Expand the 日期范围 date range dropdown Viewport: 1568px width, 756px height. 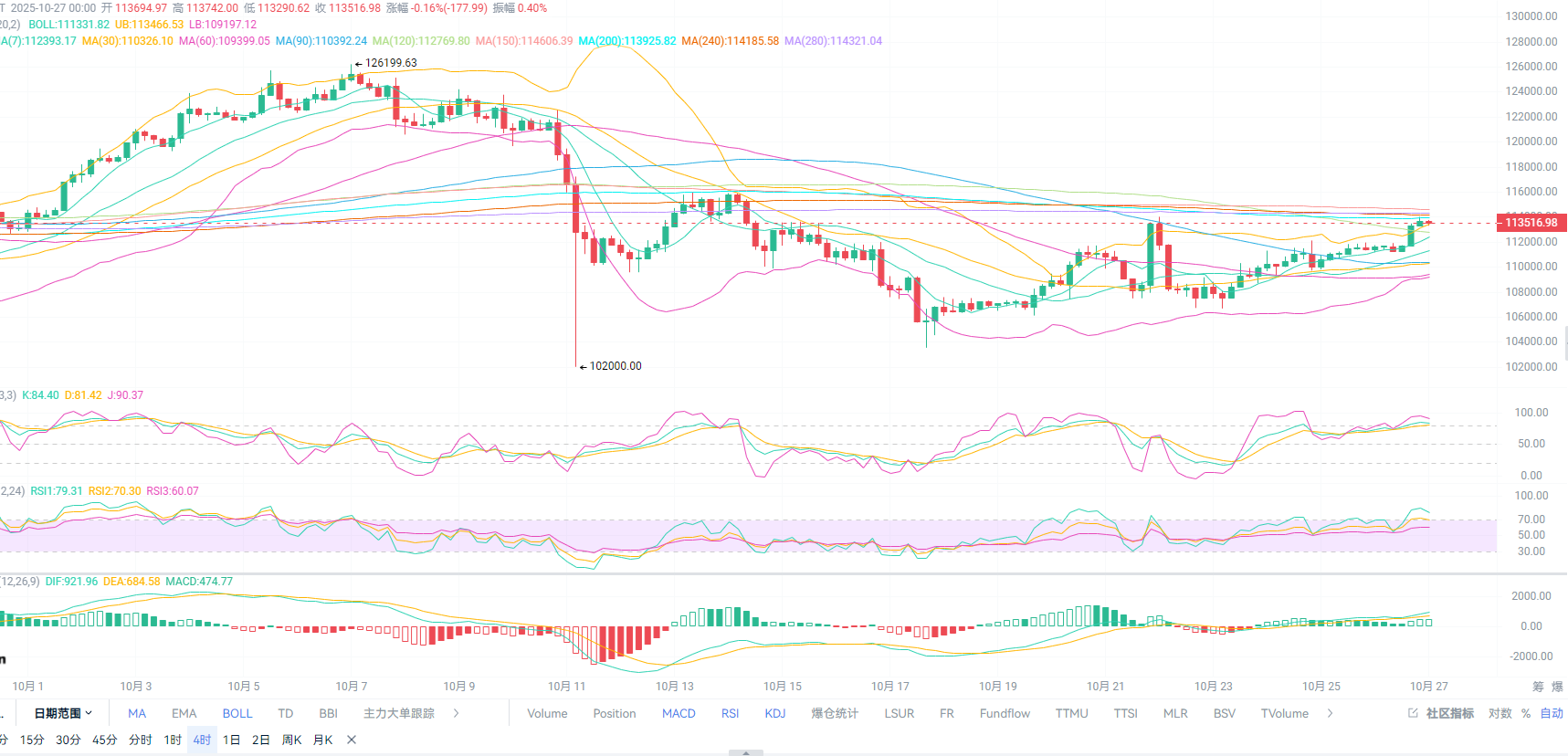[63, 713]
